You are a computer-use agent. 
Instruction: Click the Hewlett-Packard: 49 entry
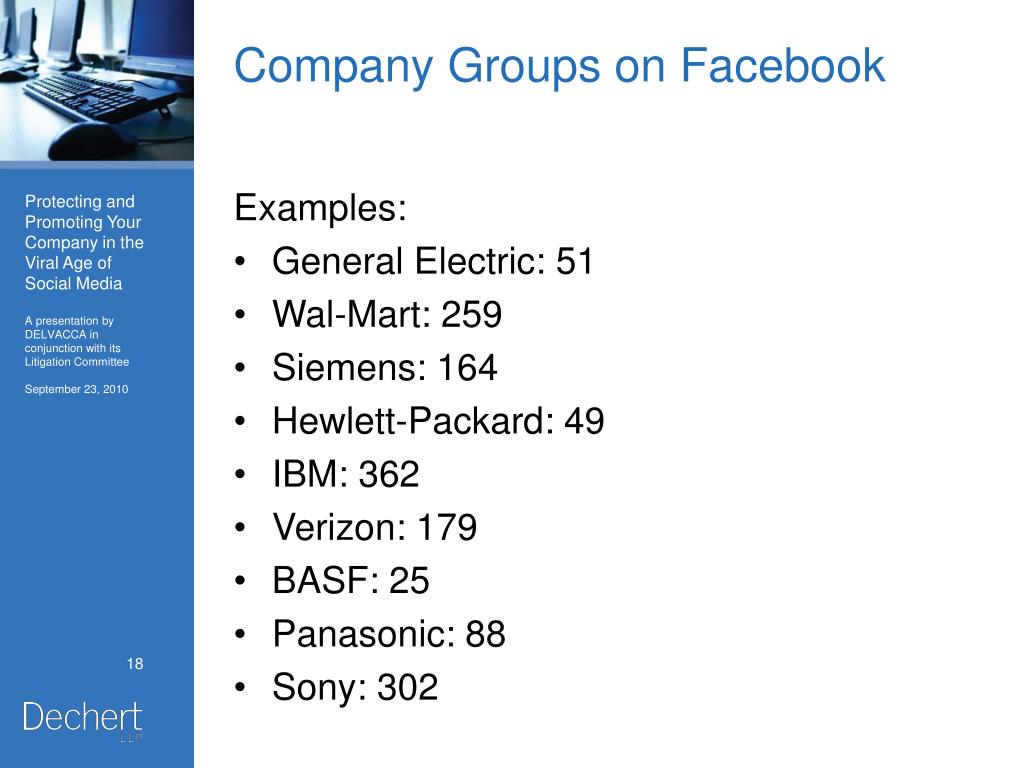(x=438, y=421)
